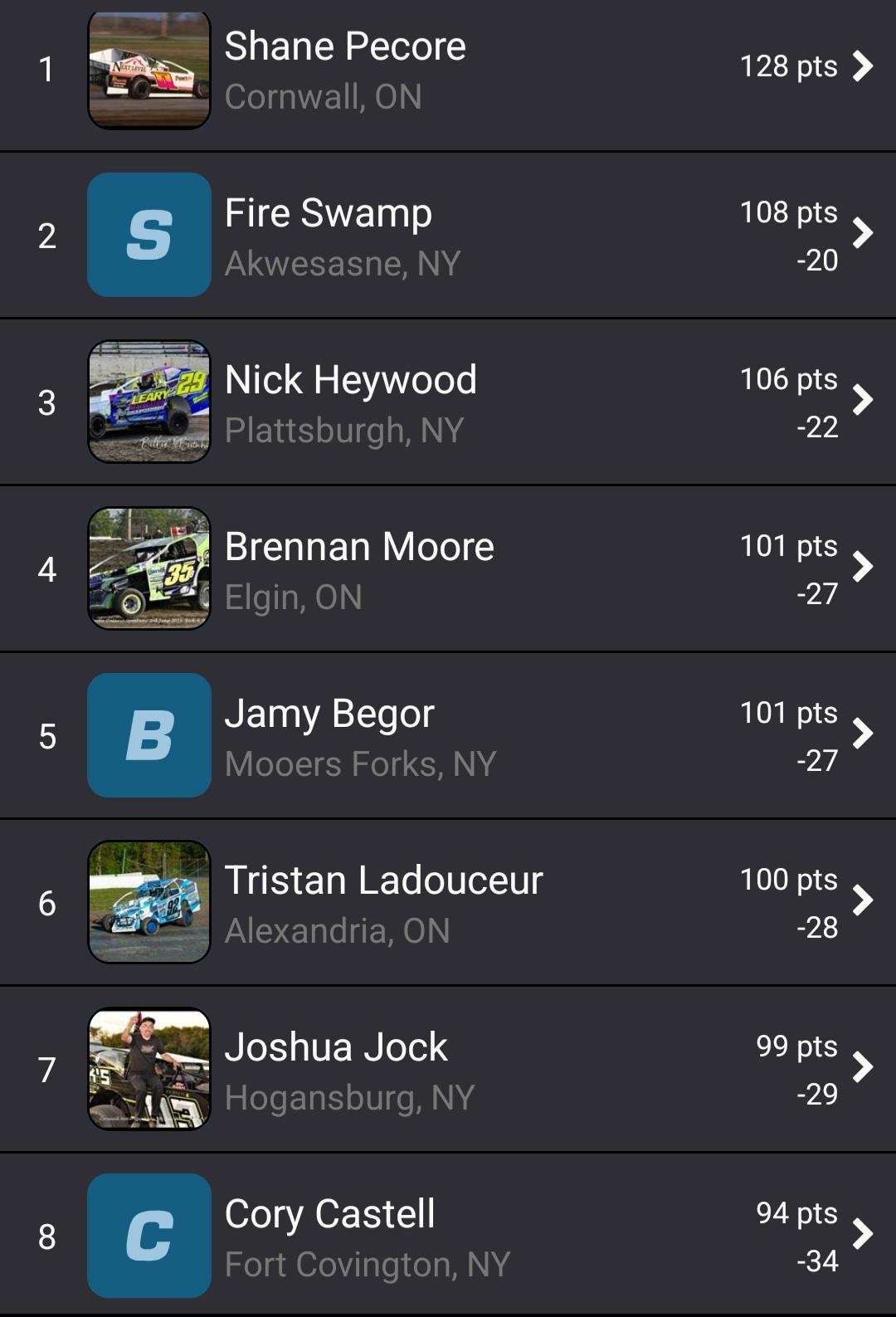Expand Cory Castell's 94 pts chevron
Image resolution: width=896 pixels, height=1317 pixels.
coord(863,1234)
